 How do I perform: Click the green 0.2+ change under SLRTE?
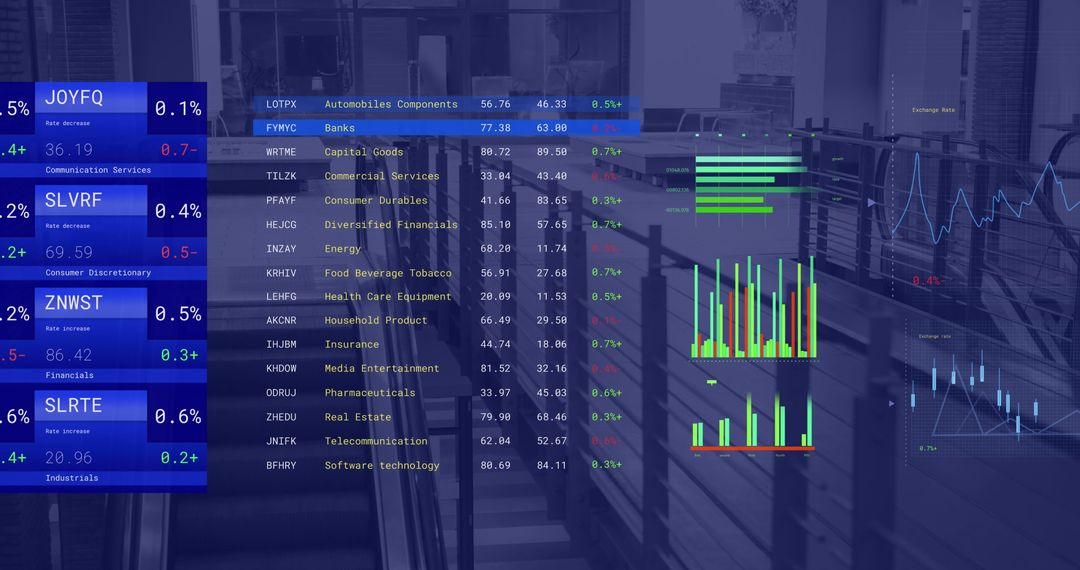pos(179,457)
